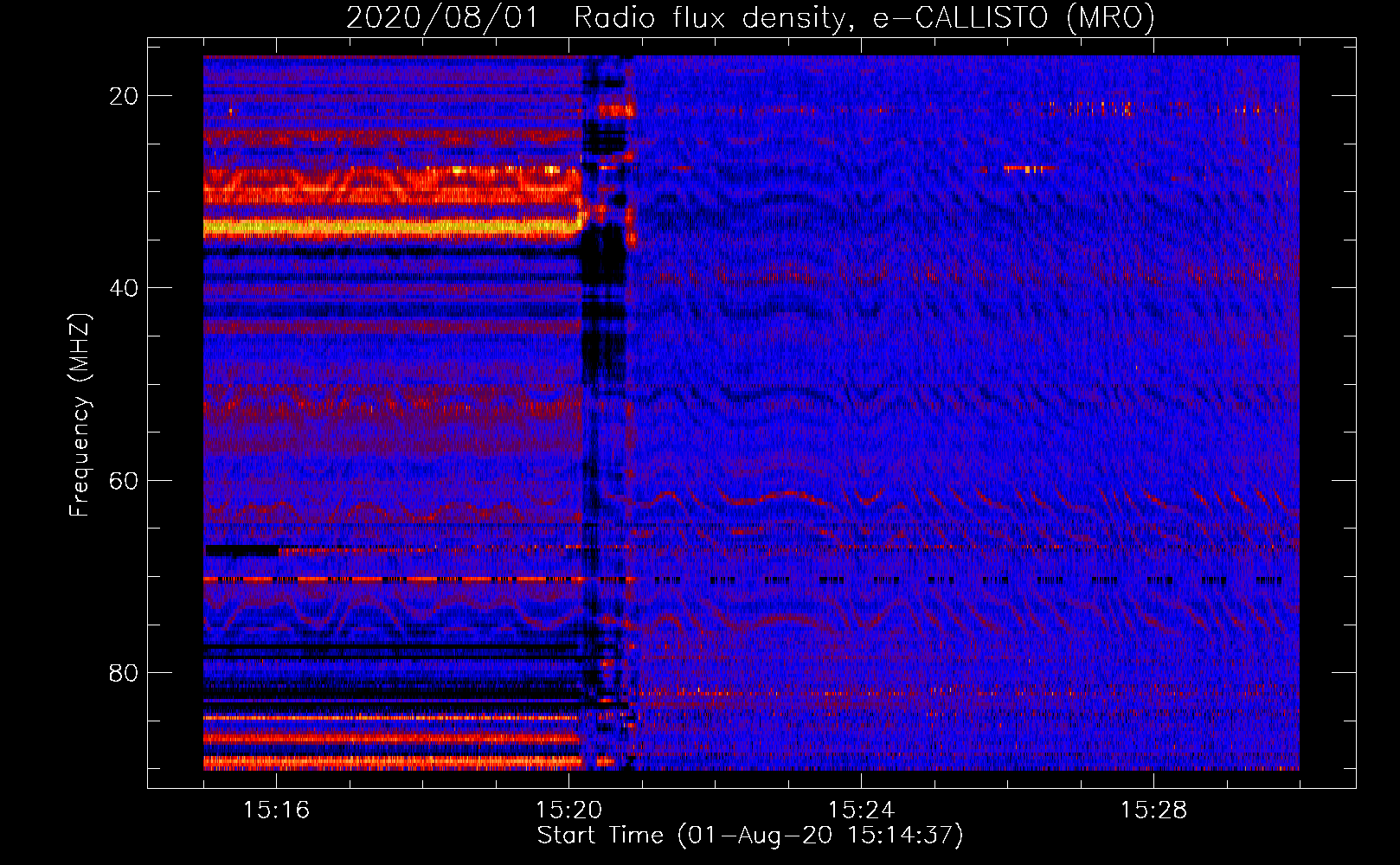Click the plot title '2020/08/01 Radio flux density, e-CALLISTO (MRO)'
Screen dimensions: 1400x865
coord(750,18)
